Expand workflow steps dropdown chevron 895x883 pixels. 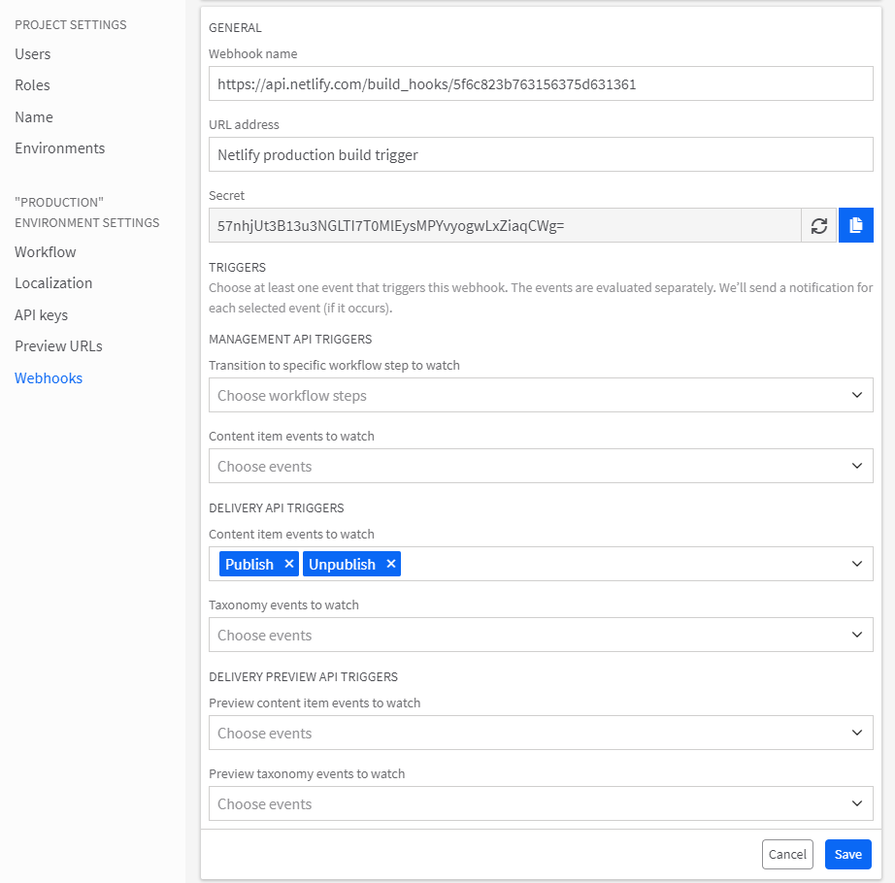(x=856, y=395)
